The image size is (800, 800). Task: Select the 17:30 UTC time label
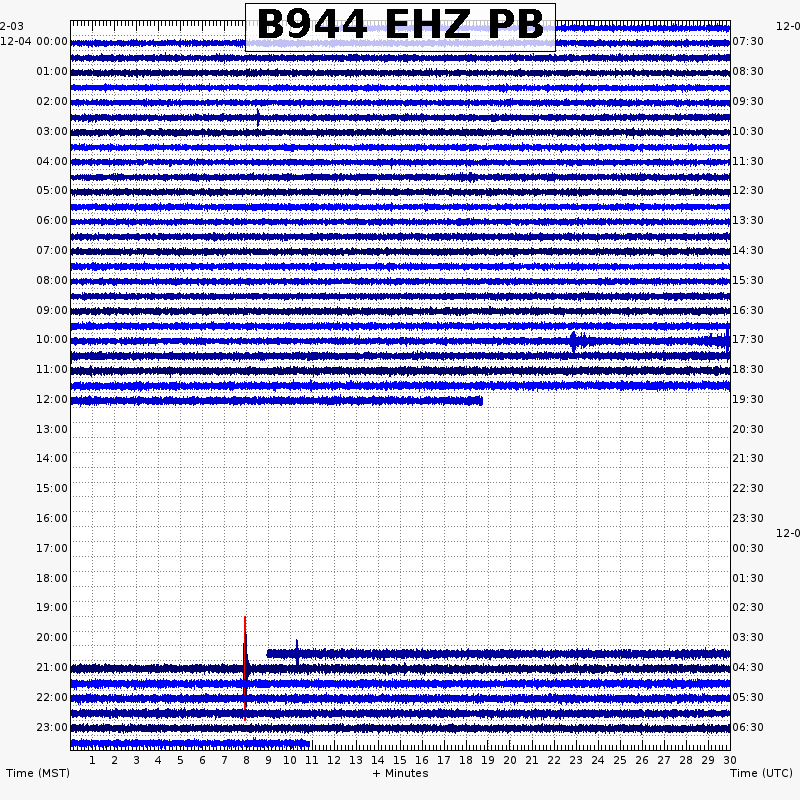(748, 339)
